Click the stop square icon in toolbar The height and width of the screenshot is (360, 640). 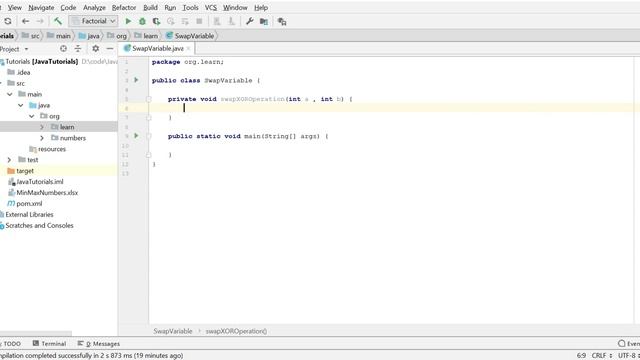(x=199, y=21)
